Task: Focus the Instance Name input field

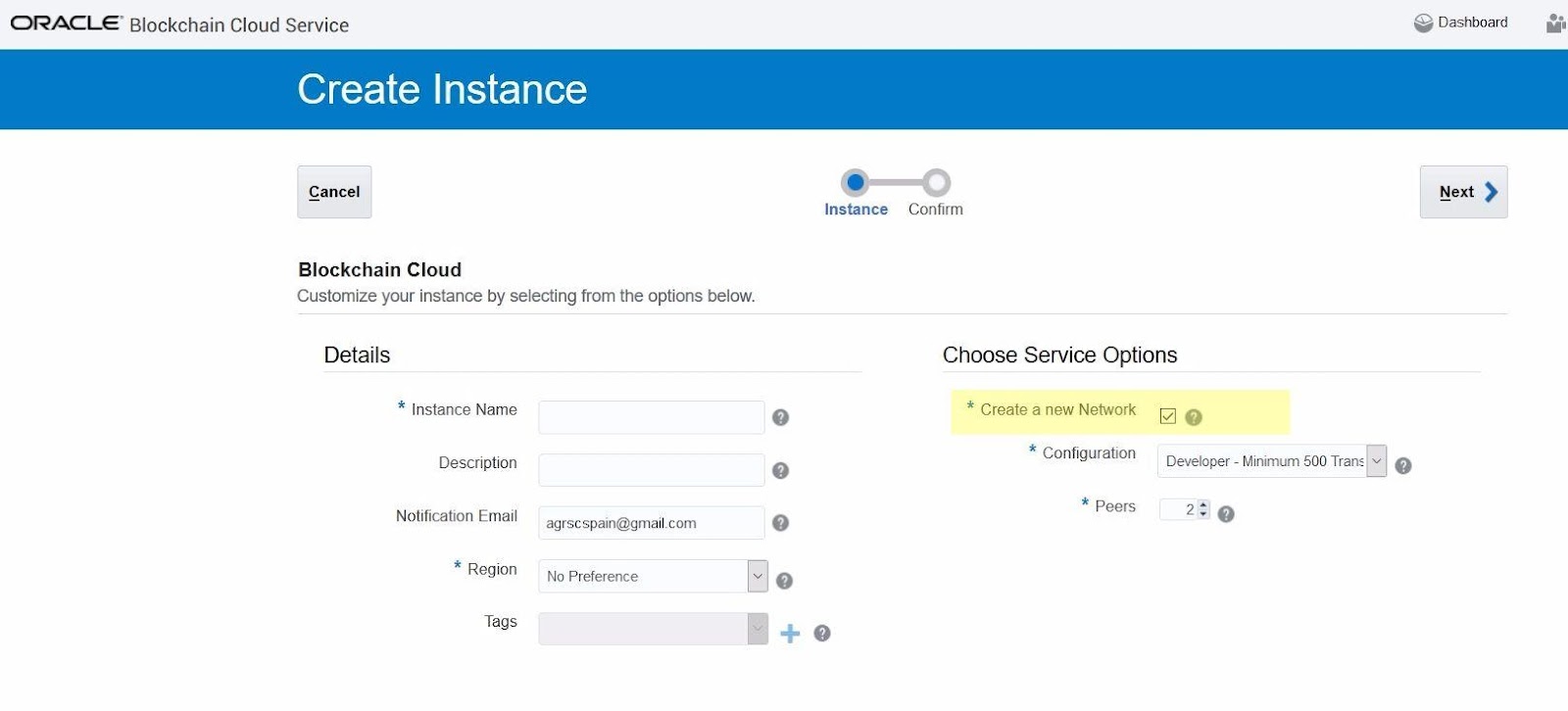Action: [651, 417]
